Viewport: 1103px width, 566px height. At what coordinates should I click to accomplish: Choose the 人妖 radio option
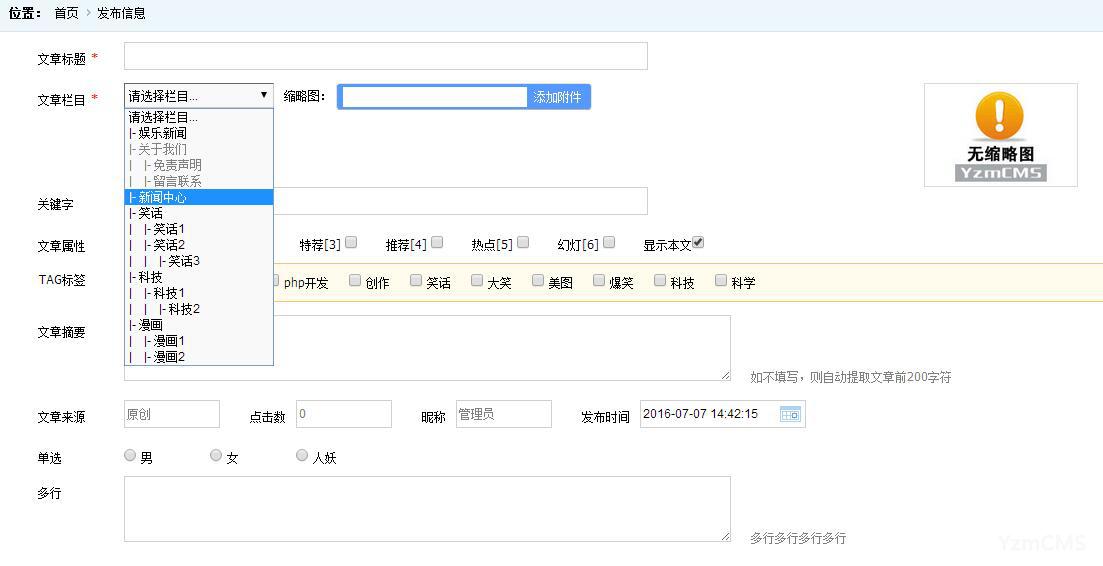[302, 455]
